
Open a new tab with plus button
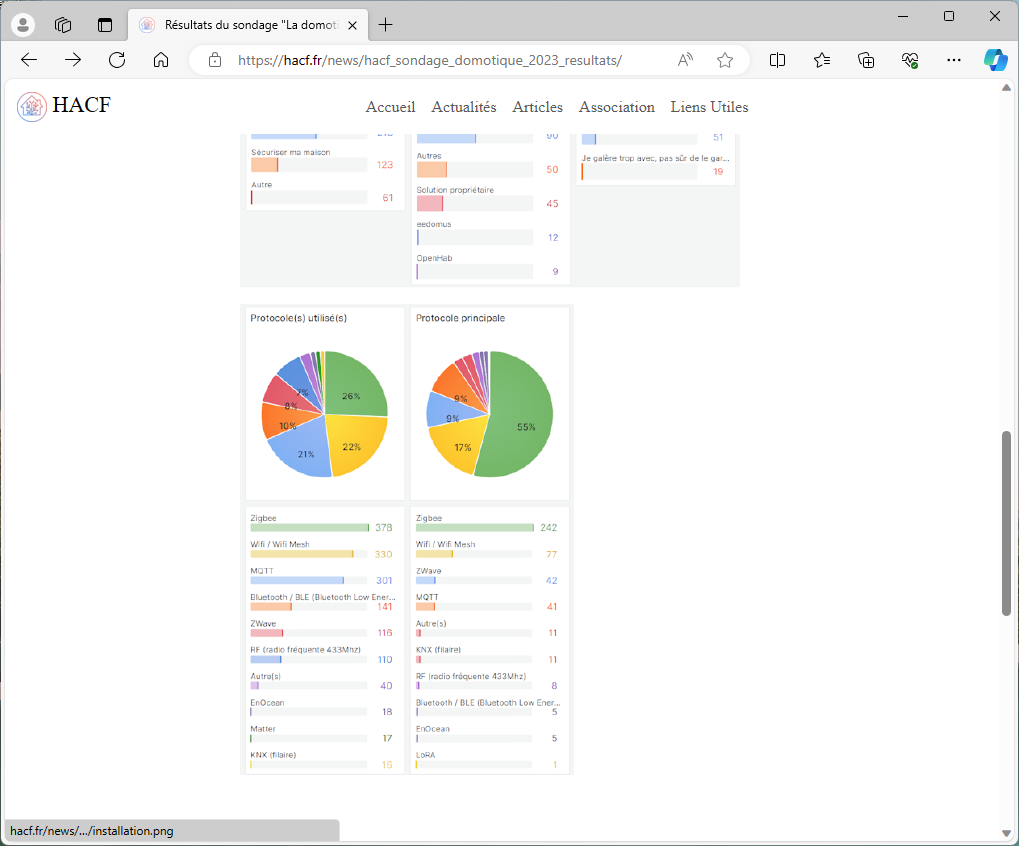[x=386, y=25]
